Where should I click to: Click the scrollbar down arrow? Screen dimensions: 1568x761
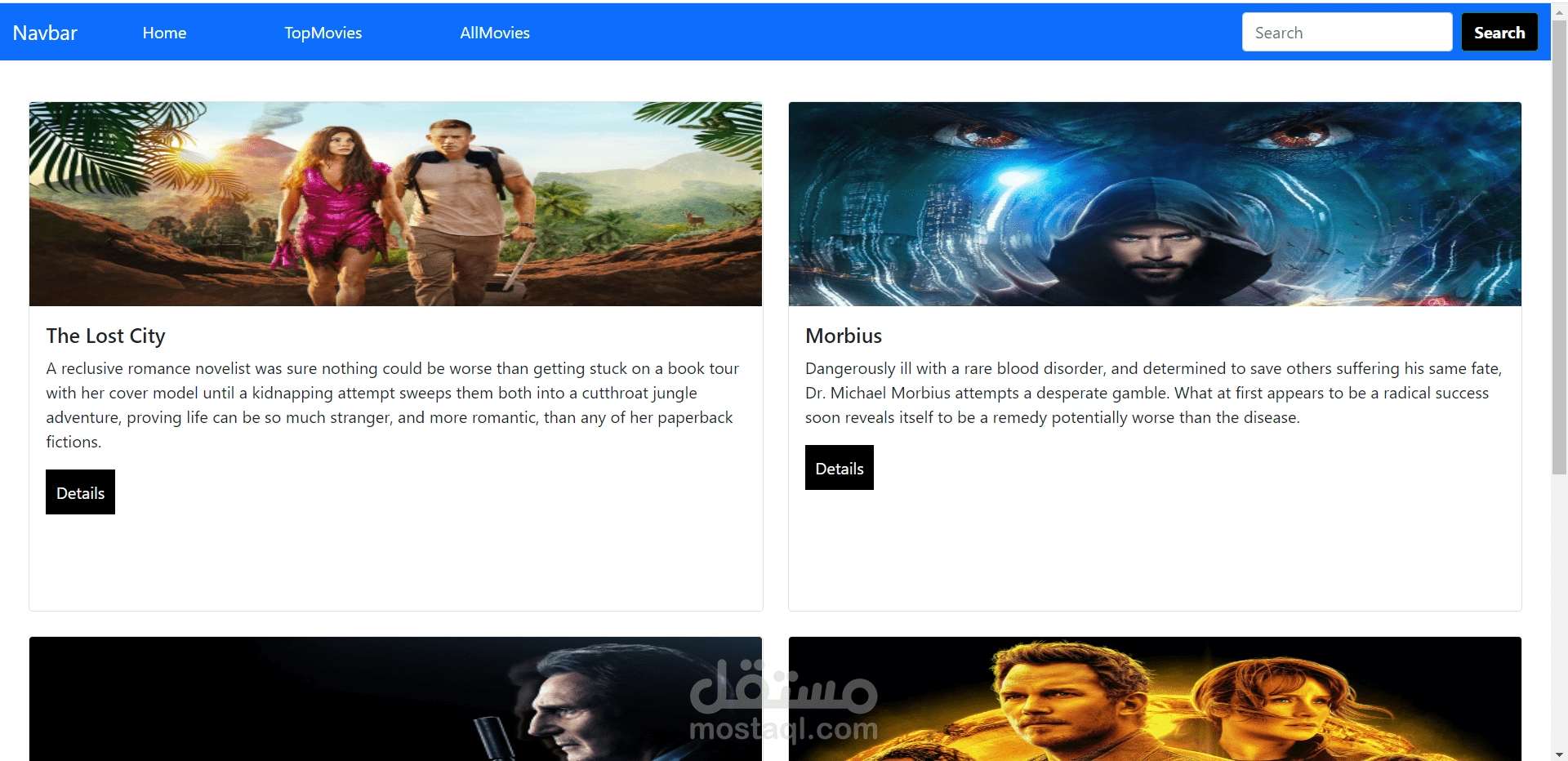tap(1559, 754)
